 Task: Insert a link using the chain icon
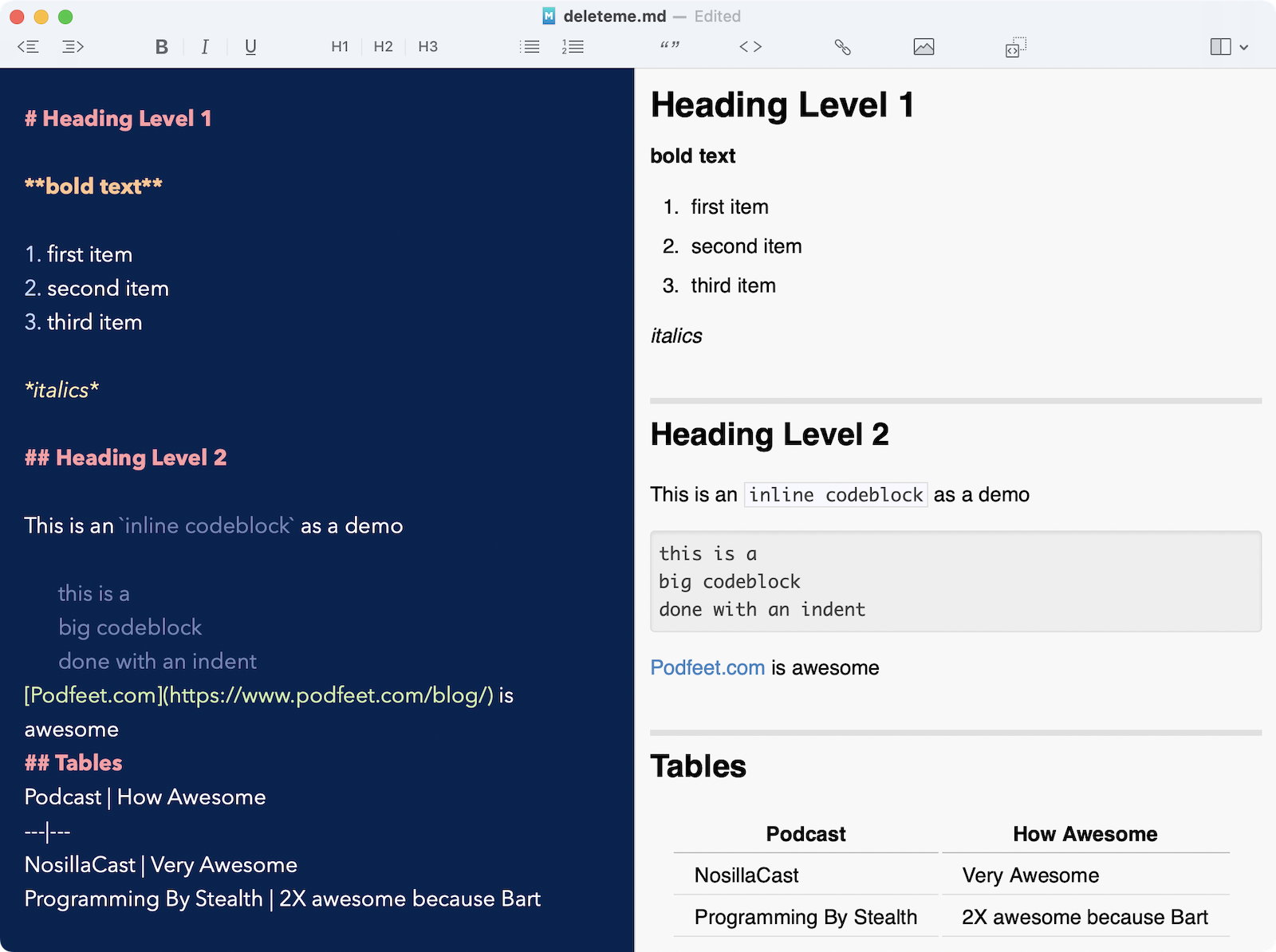tap(842, 47)
